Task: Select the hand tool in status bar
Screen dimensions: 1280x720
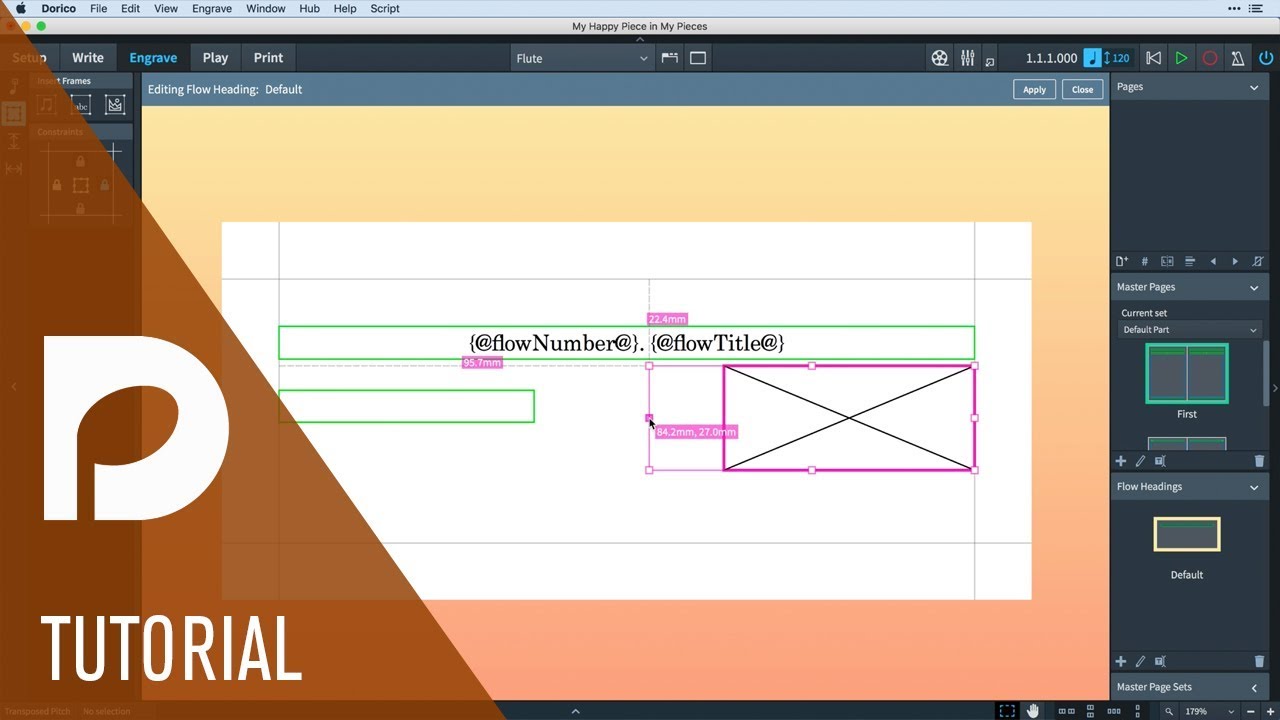Action: [1033, 711]
